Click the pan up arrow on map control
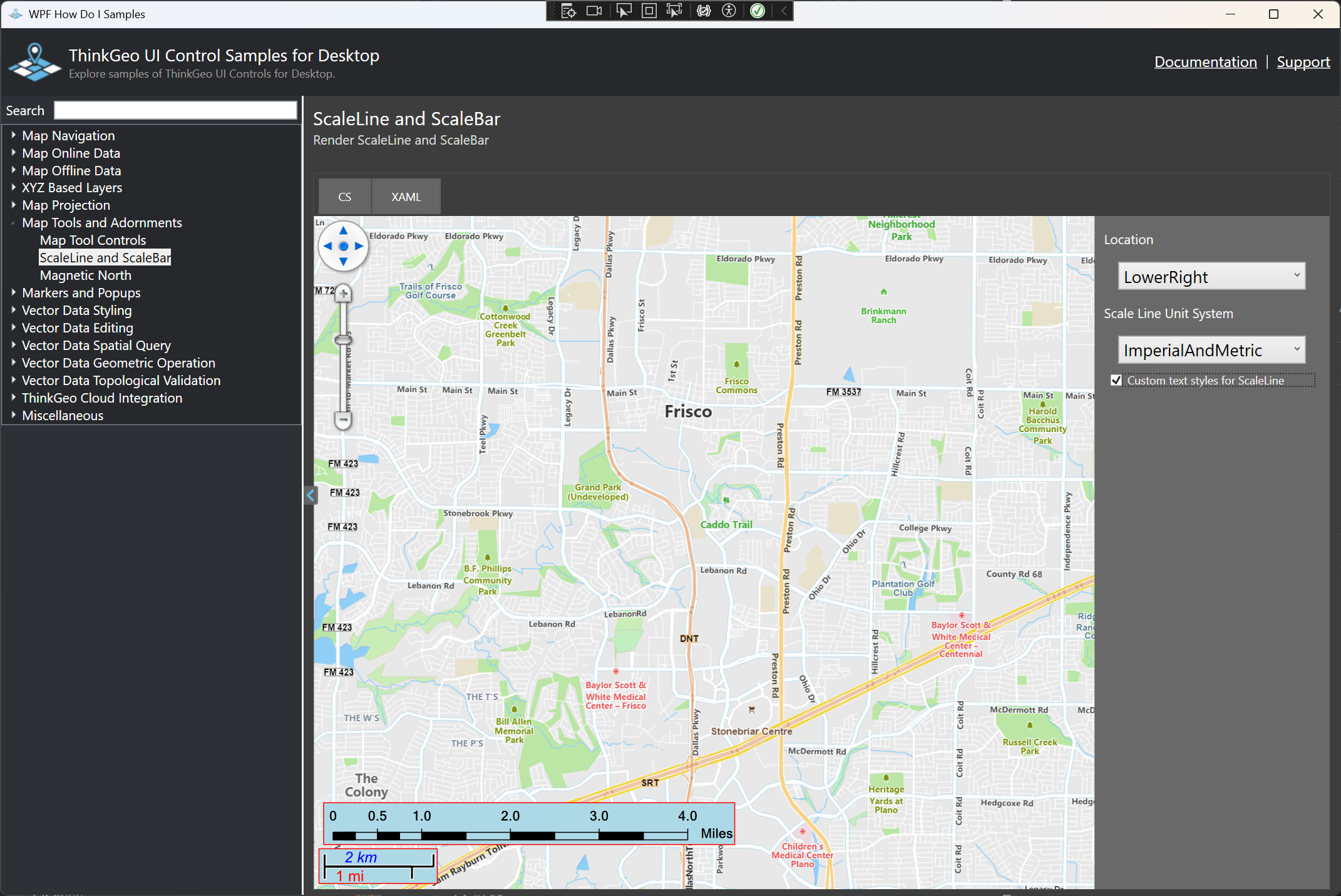 tap(343, 230)
